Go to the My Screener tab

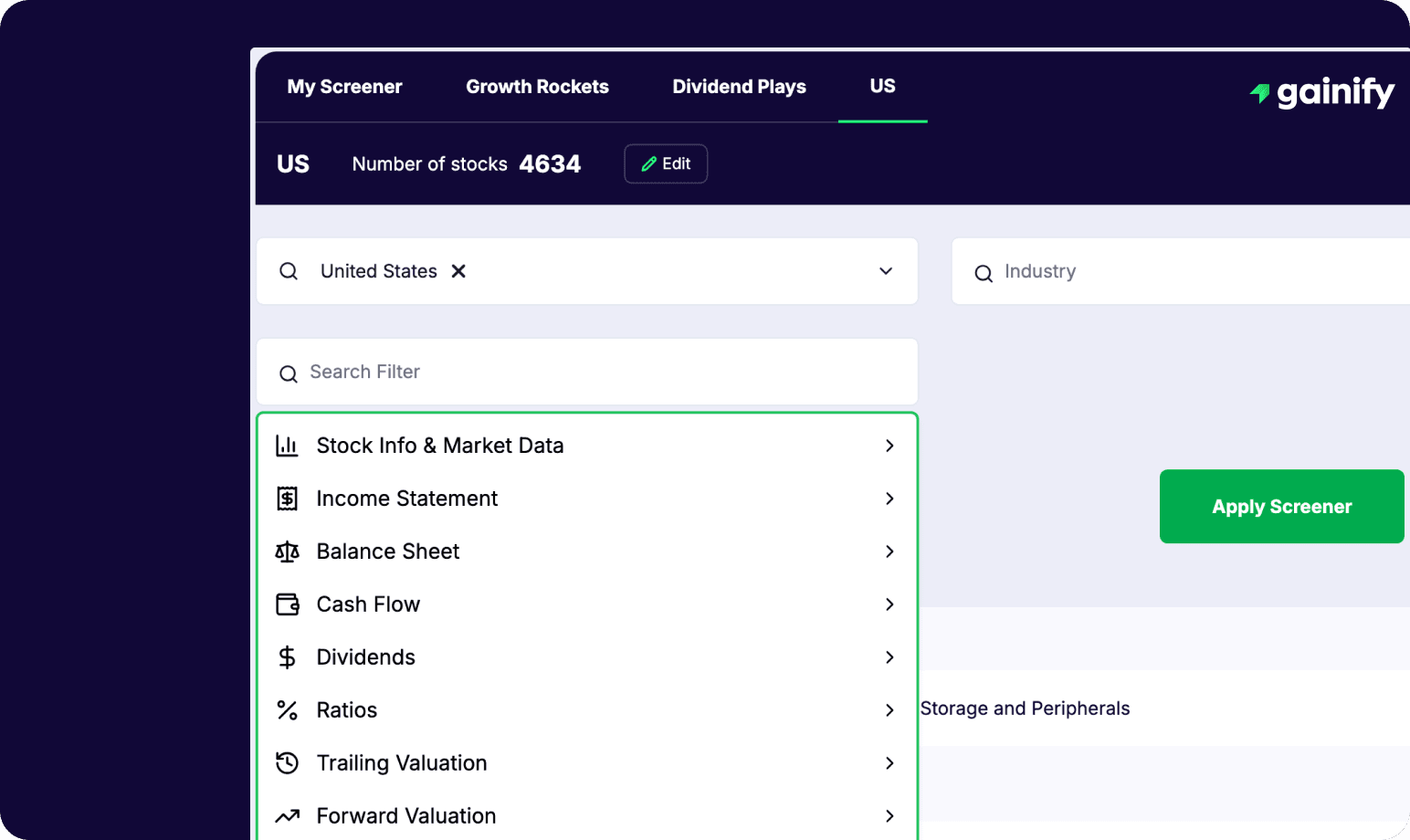(x=344, y=87)
